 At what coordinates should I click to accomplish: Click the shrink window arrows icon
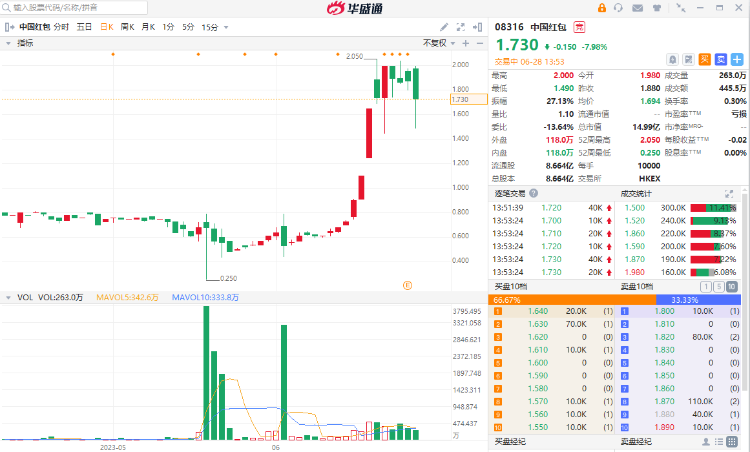tap(681, 8)
